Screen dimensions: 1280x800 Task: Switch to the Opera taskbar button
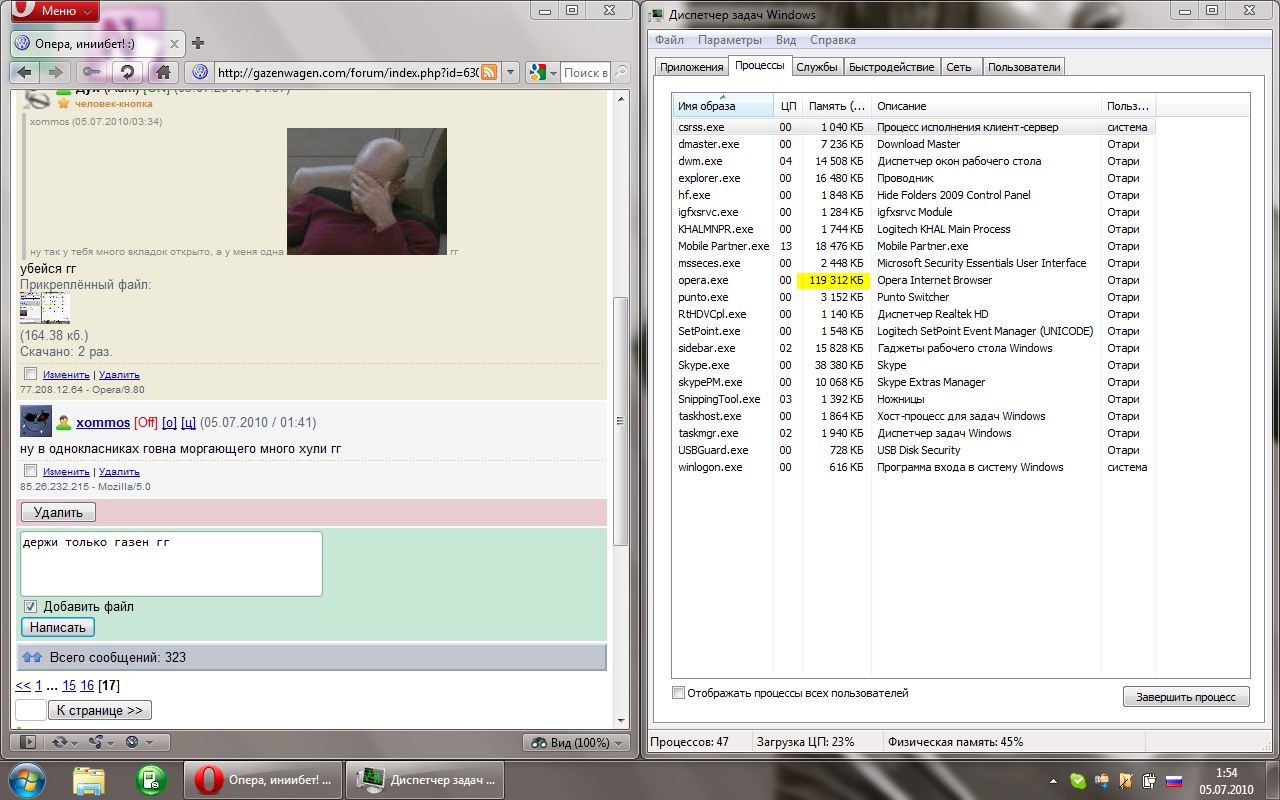click(263, 779)
